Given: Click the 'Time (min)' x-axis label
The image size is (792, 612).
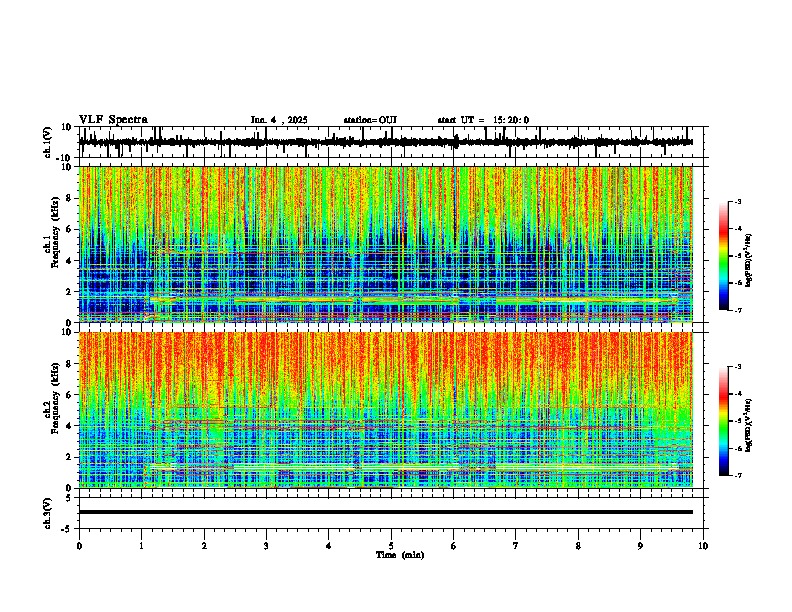Looking at the screenshot, I should (400, 555).
